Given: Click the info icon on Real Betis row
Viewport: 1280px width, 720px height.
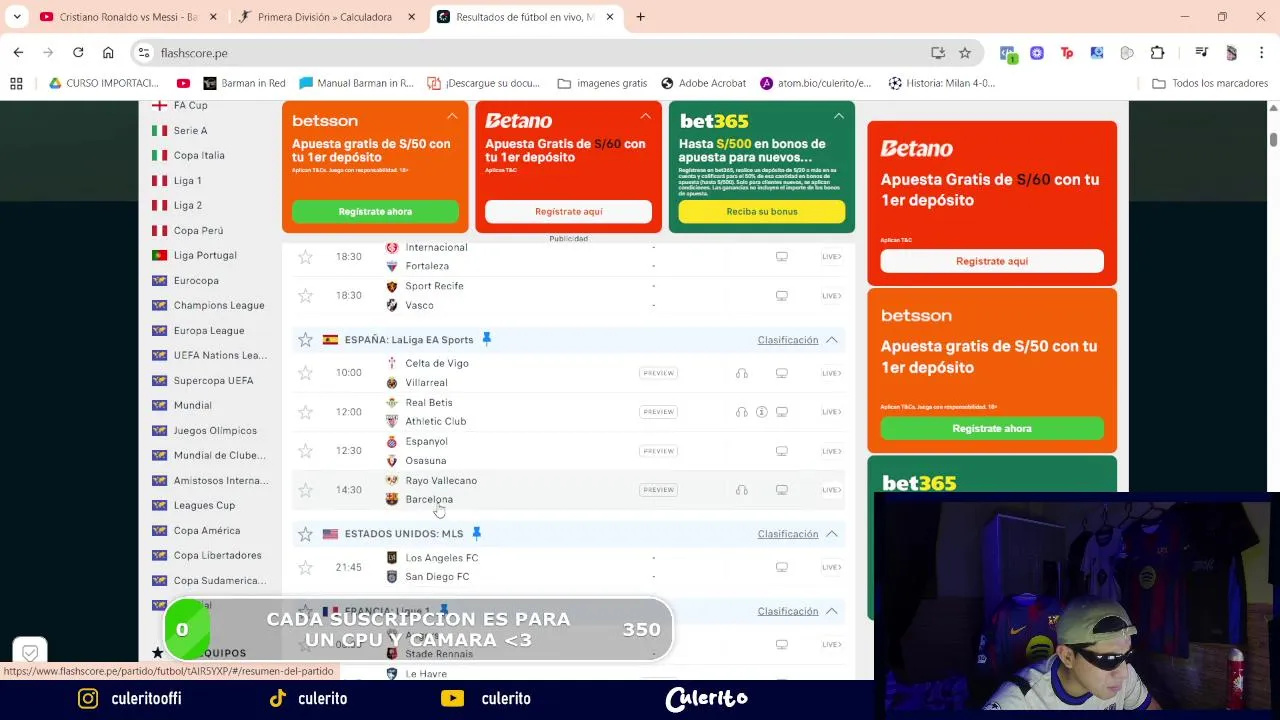Looking at the screenshot, I should pyautogui.click(x=761, y=412).
